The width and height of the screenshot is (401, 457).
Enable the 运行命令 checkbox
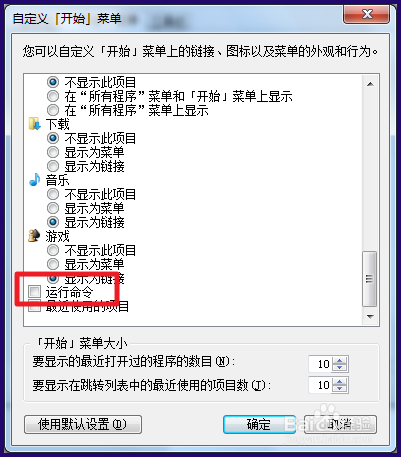pyautogui.click(x=34, y=292)
